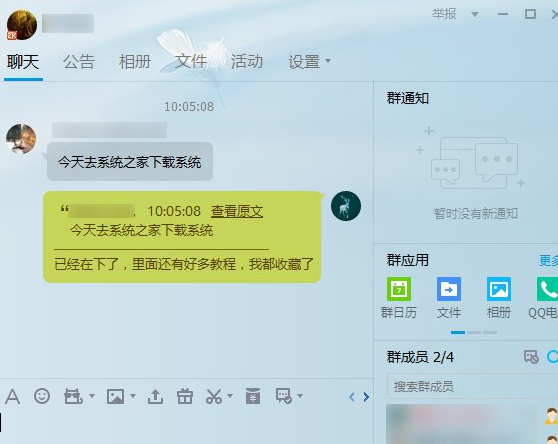The height and width of the screenshot is (444, 558).
Task: Click the first sender's avatar
Action: pos(21,139)
